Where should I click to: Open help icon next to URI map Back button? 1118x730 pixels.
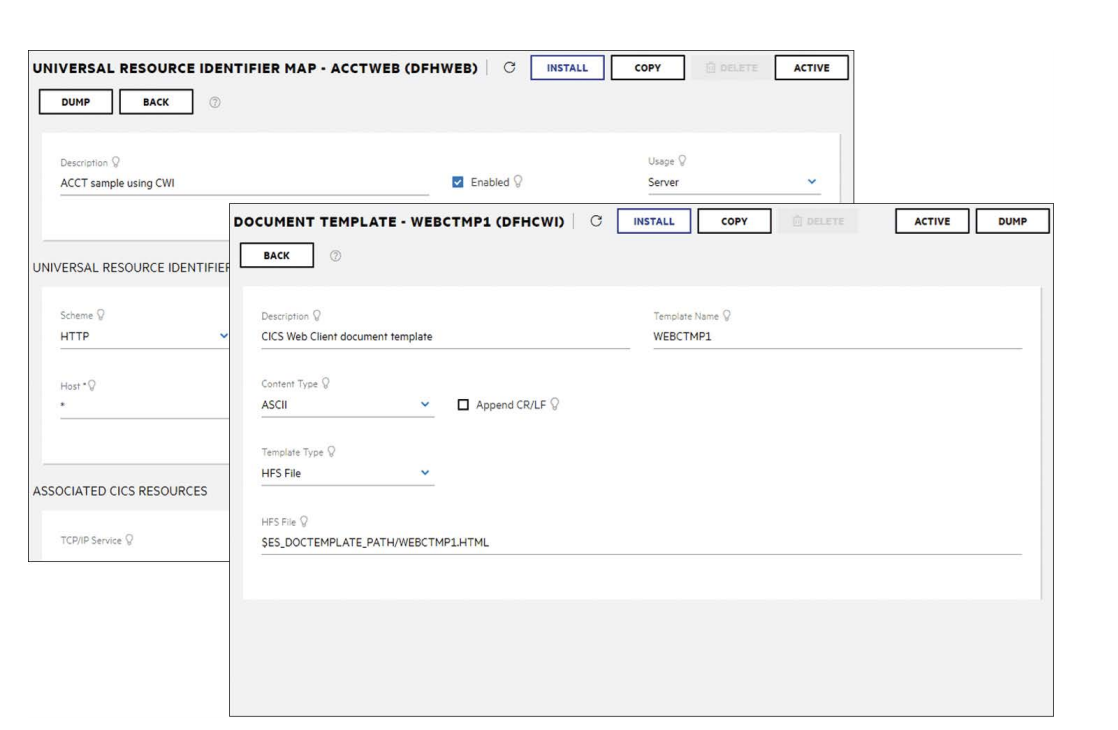215,102
